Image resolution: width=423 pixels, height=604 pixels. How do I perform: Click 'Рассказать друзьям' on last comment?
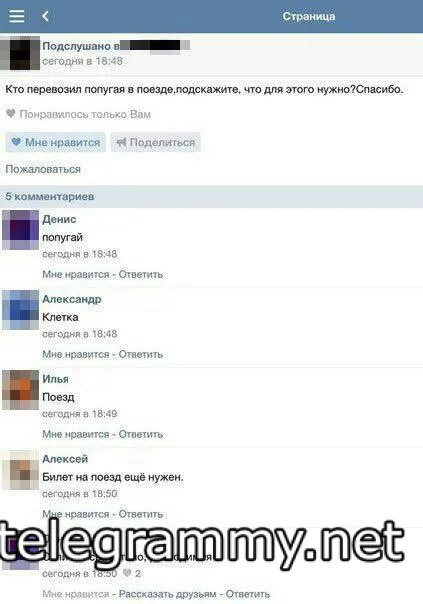tap(167, 594)
